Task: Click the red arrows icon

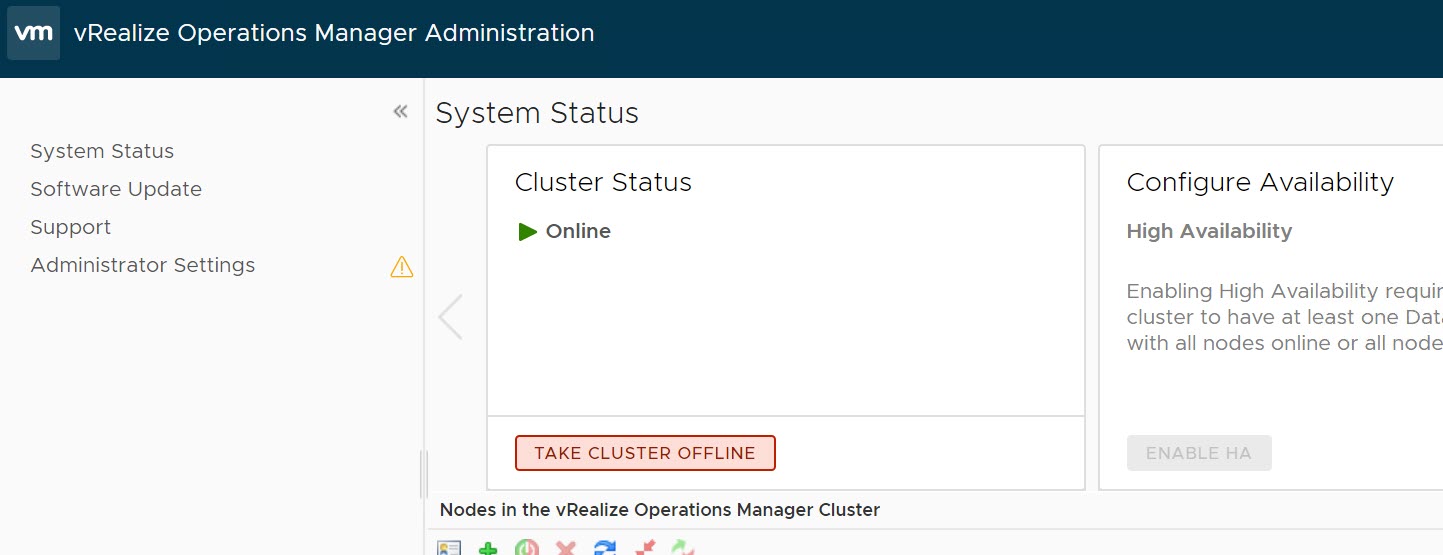Action: [644, 548]
